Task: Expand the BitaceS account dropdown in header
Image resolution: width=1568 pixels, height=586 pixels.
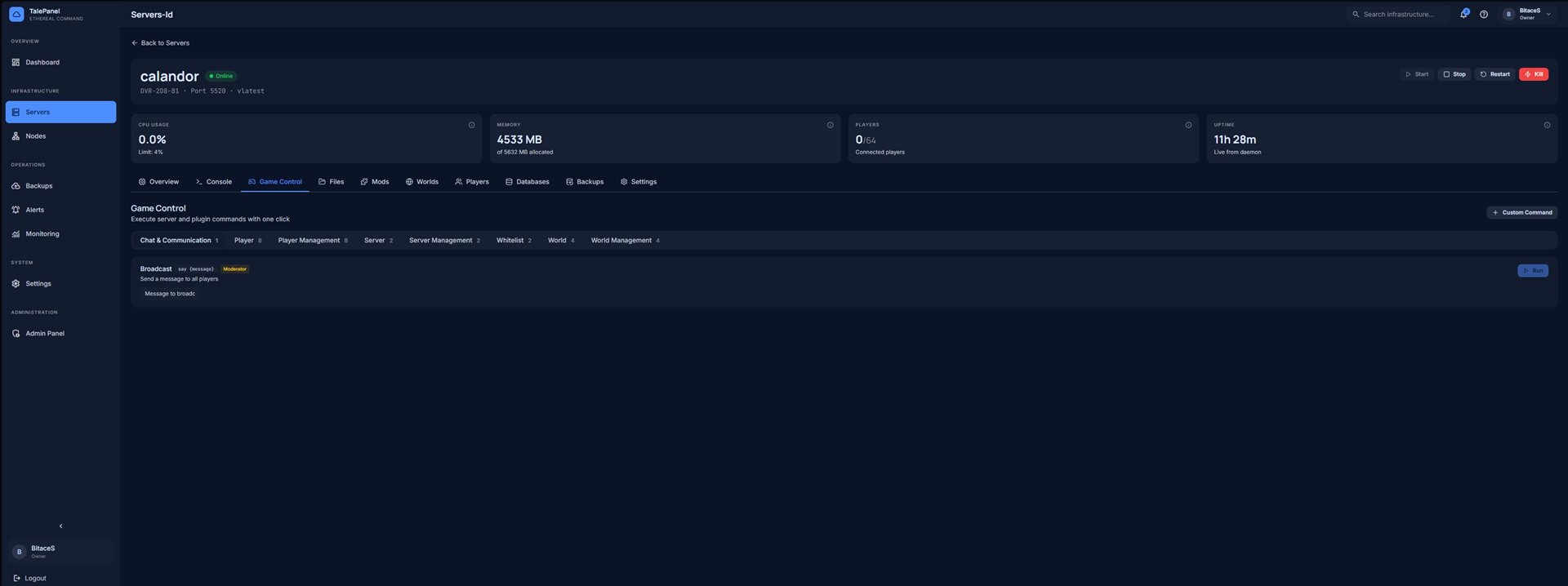Action: (x=1528, y=14)
